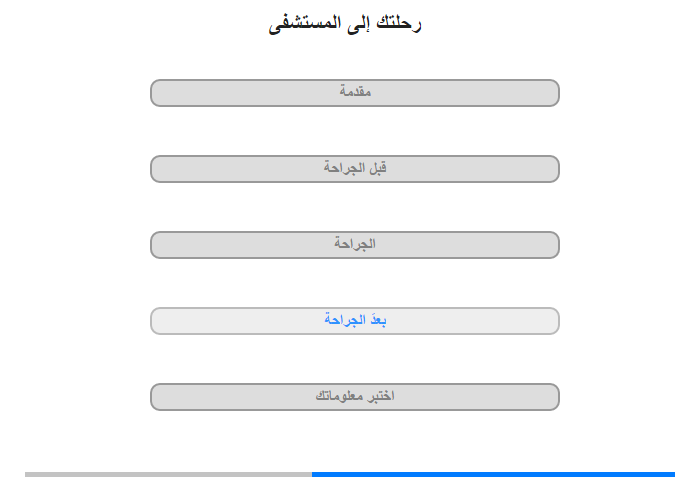Go to the Introduction menu entry
The image size is (700, 480).
pos(354,93)
